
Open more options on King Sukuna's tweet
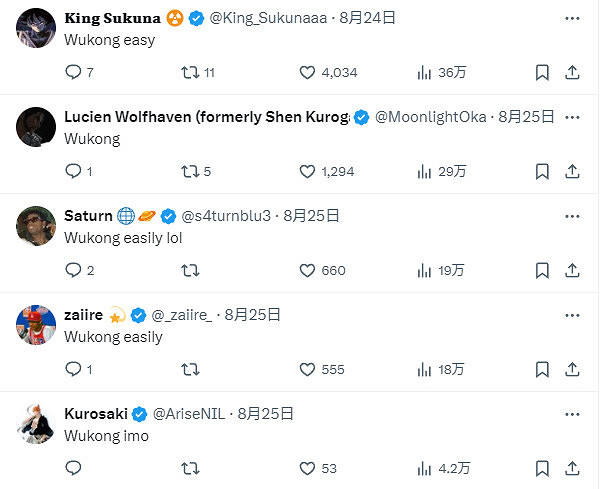pyautogui.click(x=572, y=17)
